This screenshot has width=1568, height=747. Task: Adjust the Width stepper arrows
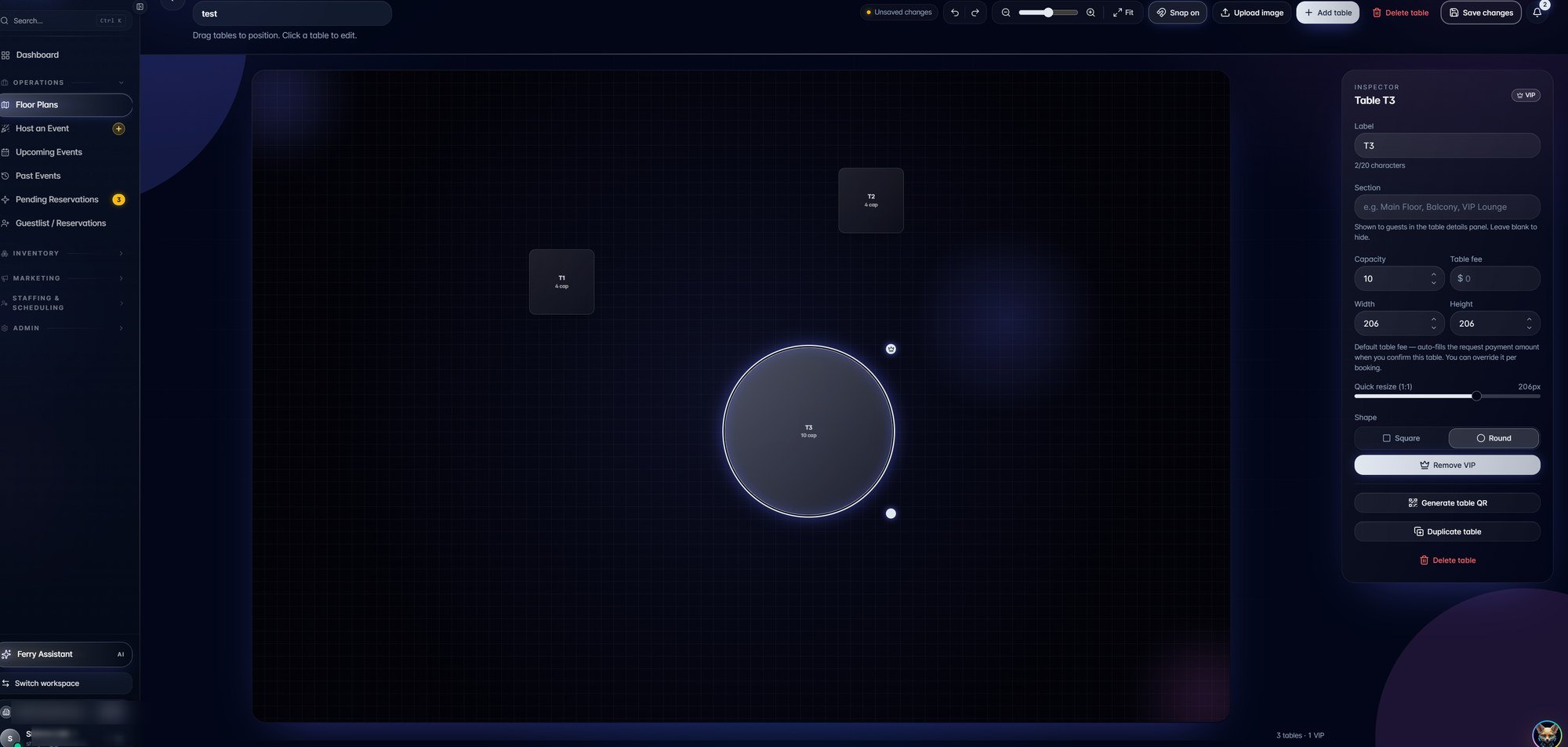coord(1433,323)
